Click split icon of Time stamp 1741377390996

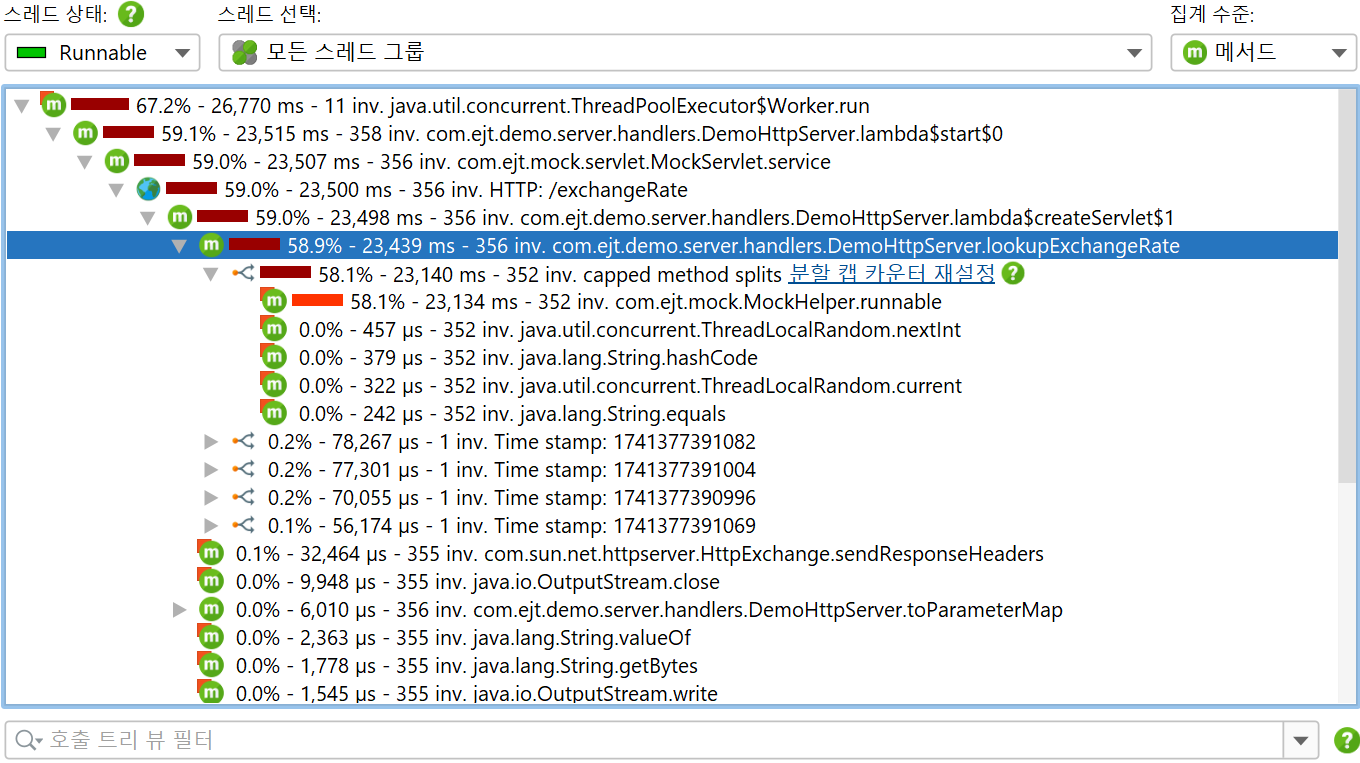coord(243,497)
